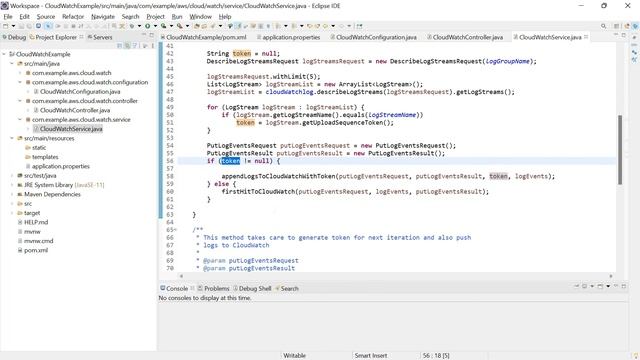Maximize the Console panel
Screen dimensions: 640x360
[624, 286]
